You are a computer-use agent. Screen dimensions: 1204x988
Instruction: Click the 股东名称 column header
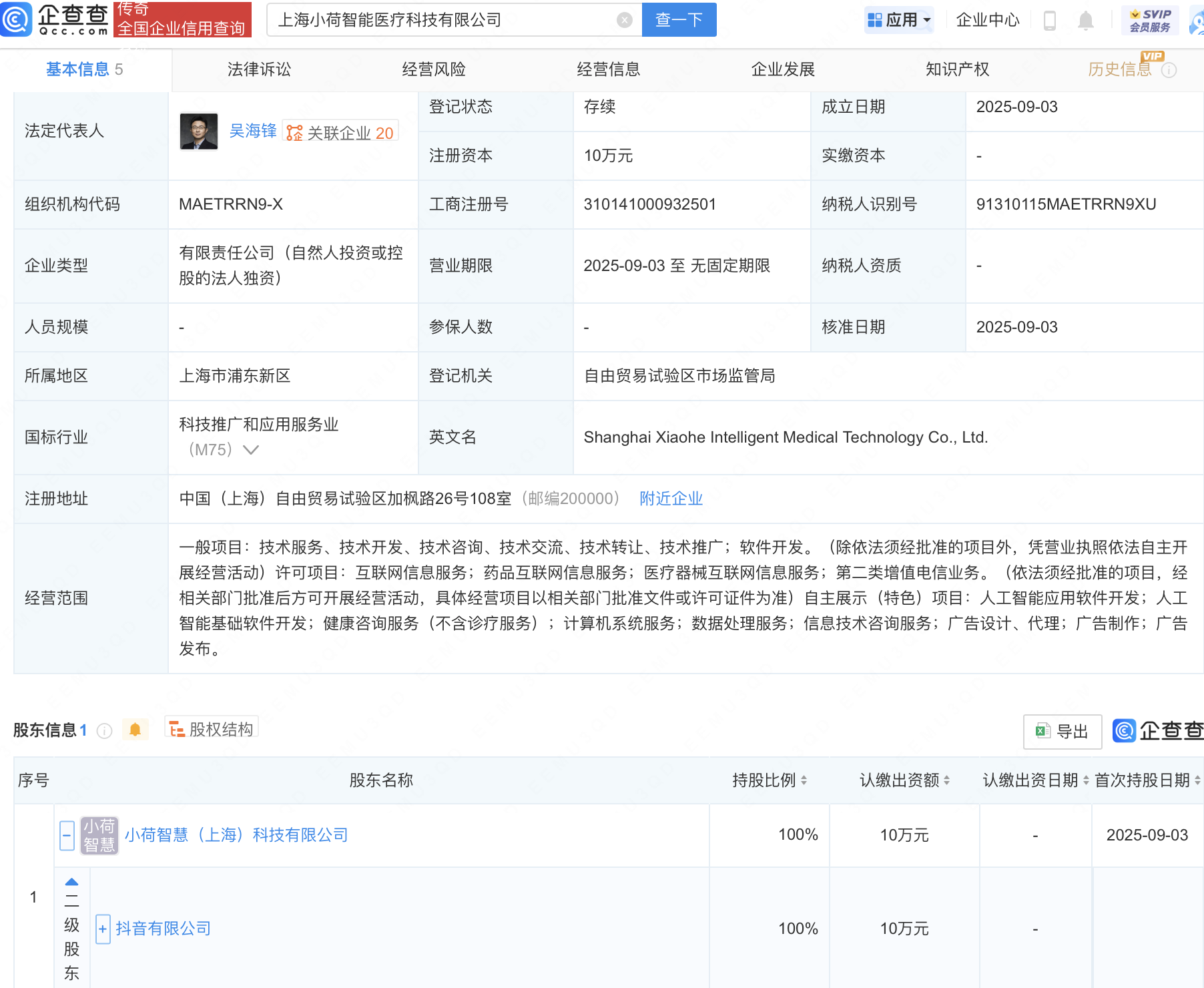(x=381, y=780)
